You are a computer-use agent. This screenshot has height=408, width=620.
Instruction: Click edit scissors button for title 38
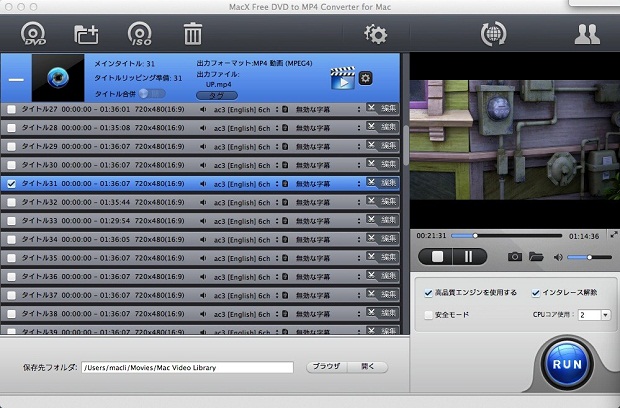[382, 313]
